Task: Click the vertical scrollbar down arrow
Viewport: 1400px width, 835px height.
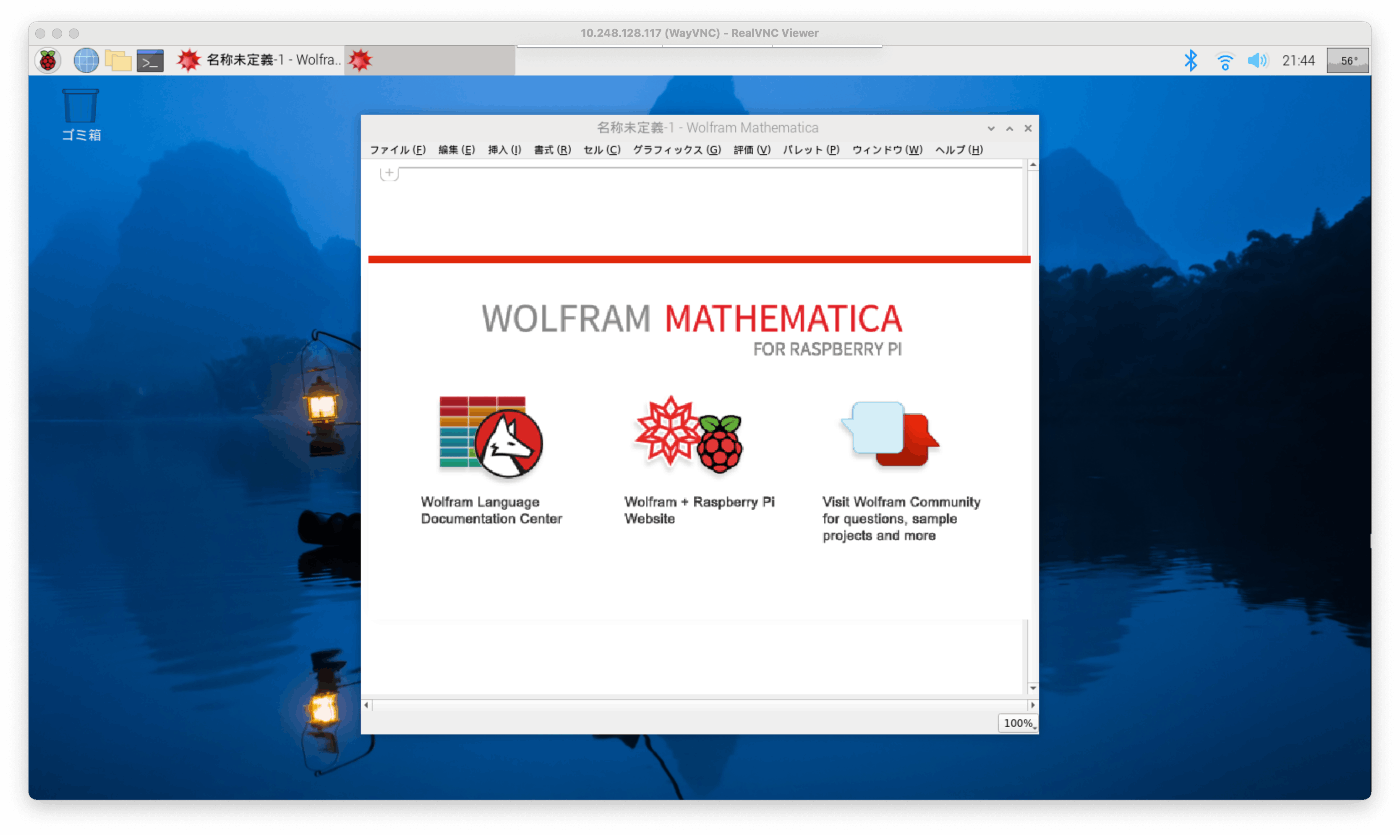Action: pos(1033,689)
